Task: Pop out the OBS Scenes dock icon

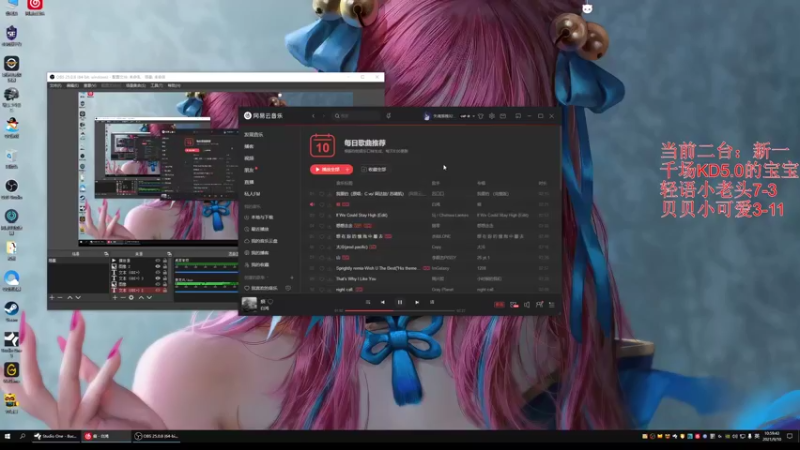Action: [x=106, y=254]
